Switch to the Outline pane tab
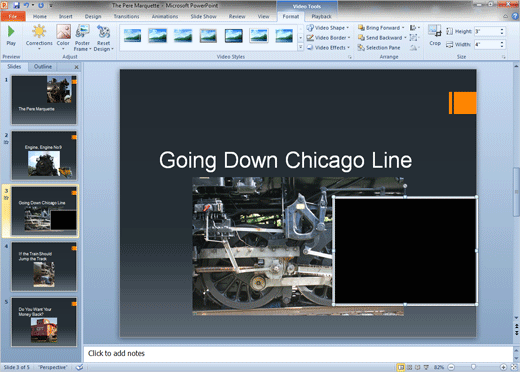 pyautogui.click(x=43, y=67)
